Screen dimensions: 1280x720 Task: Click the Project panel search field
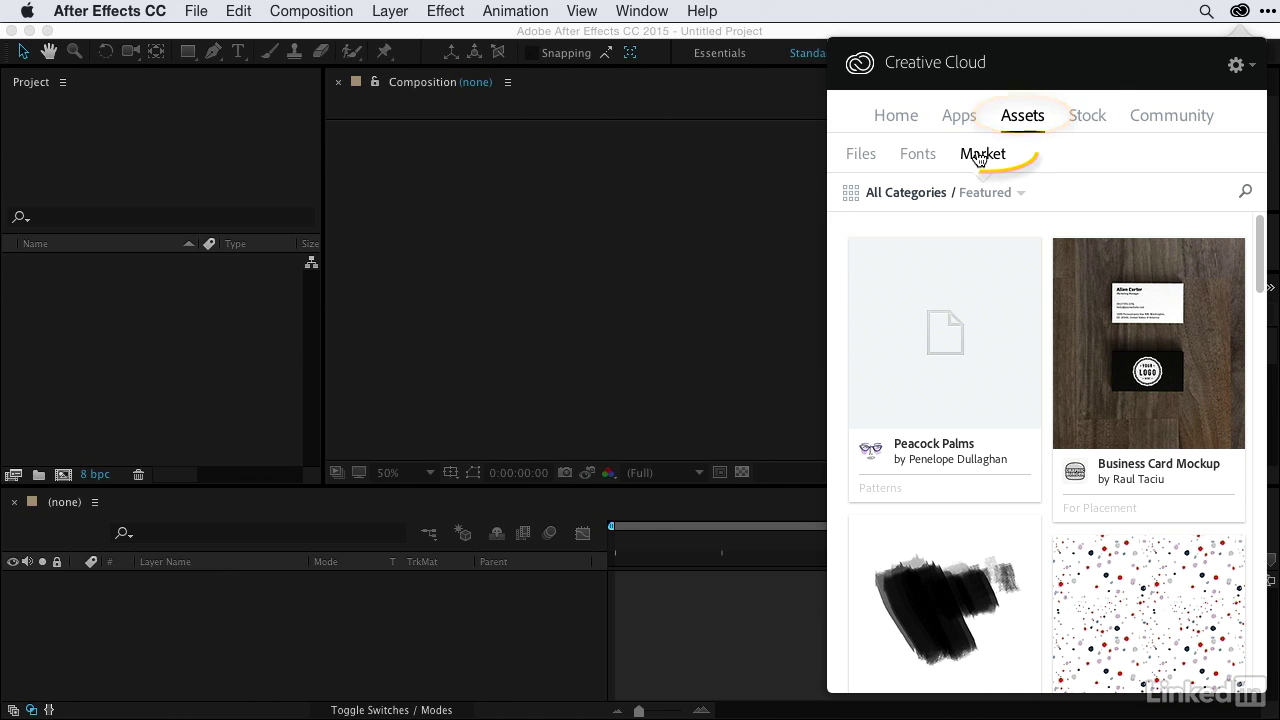160,217
